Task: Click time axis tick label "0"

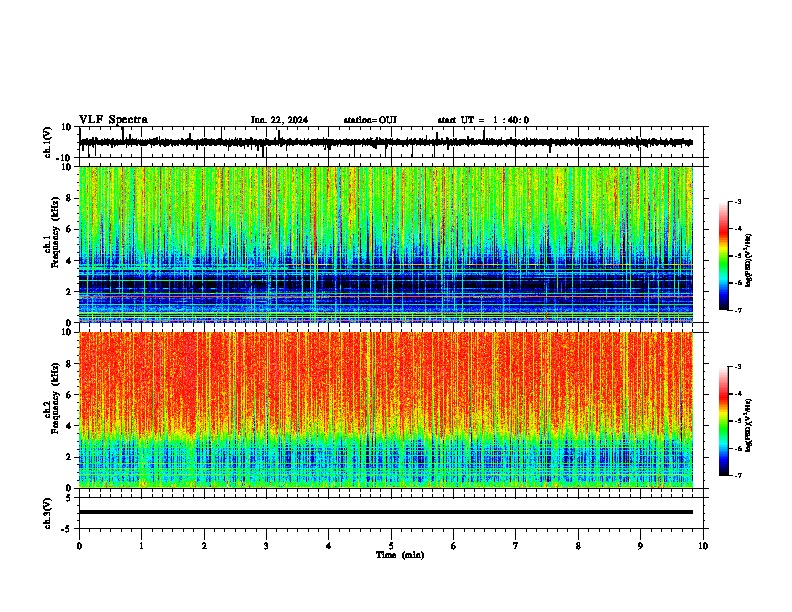Action: click(79, 546)
